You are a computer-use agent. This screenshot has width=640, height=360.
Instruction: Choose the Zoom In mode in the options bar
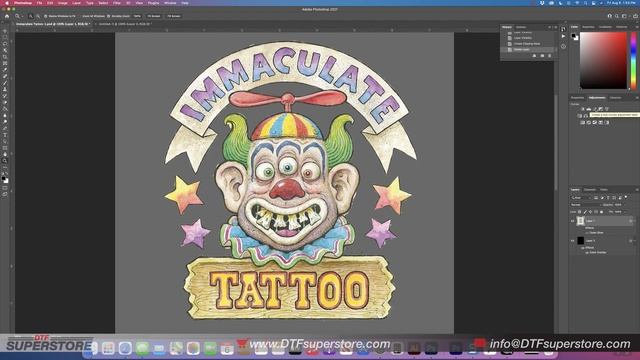coord(31,16)
